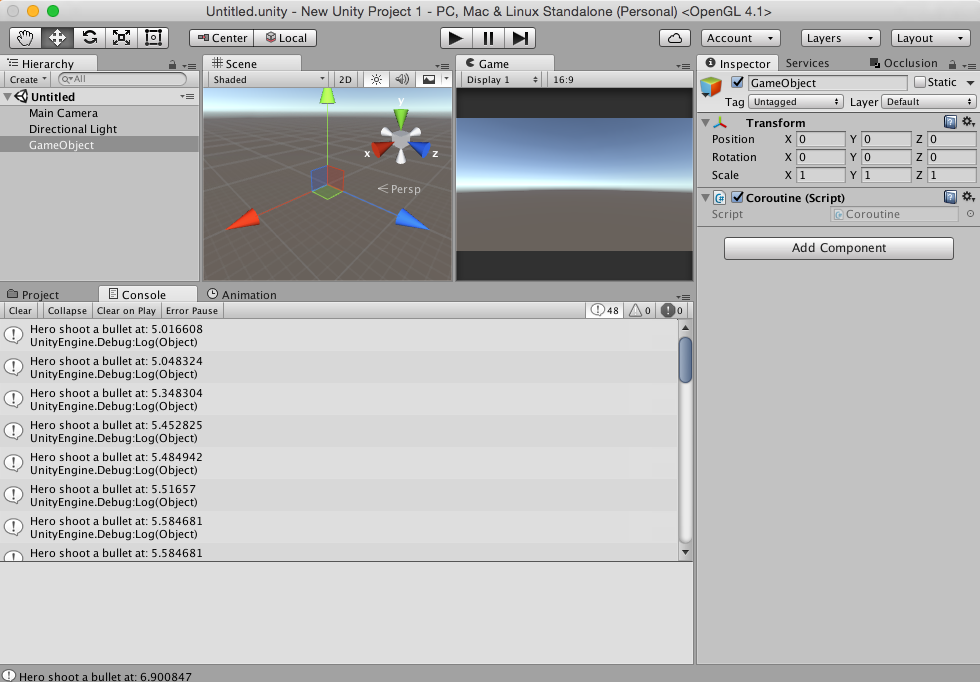Select the Rect transform tool
The image size is (980, 682).
click(153, 37)
